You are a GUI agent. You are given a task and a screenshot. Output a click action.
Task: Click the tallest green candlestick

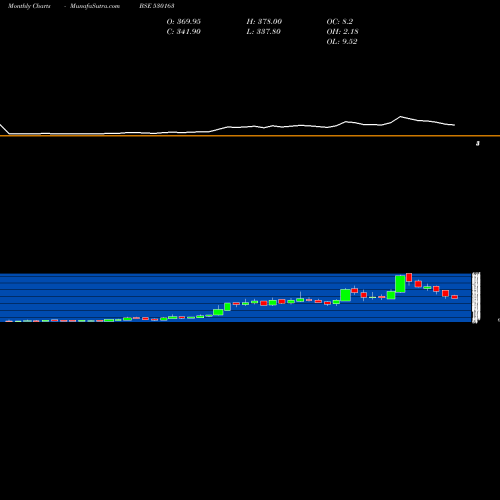pos(400,284)
